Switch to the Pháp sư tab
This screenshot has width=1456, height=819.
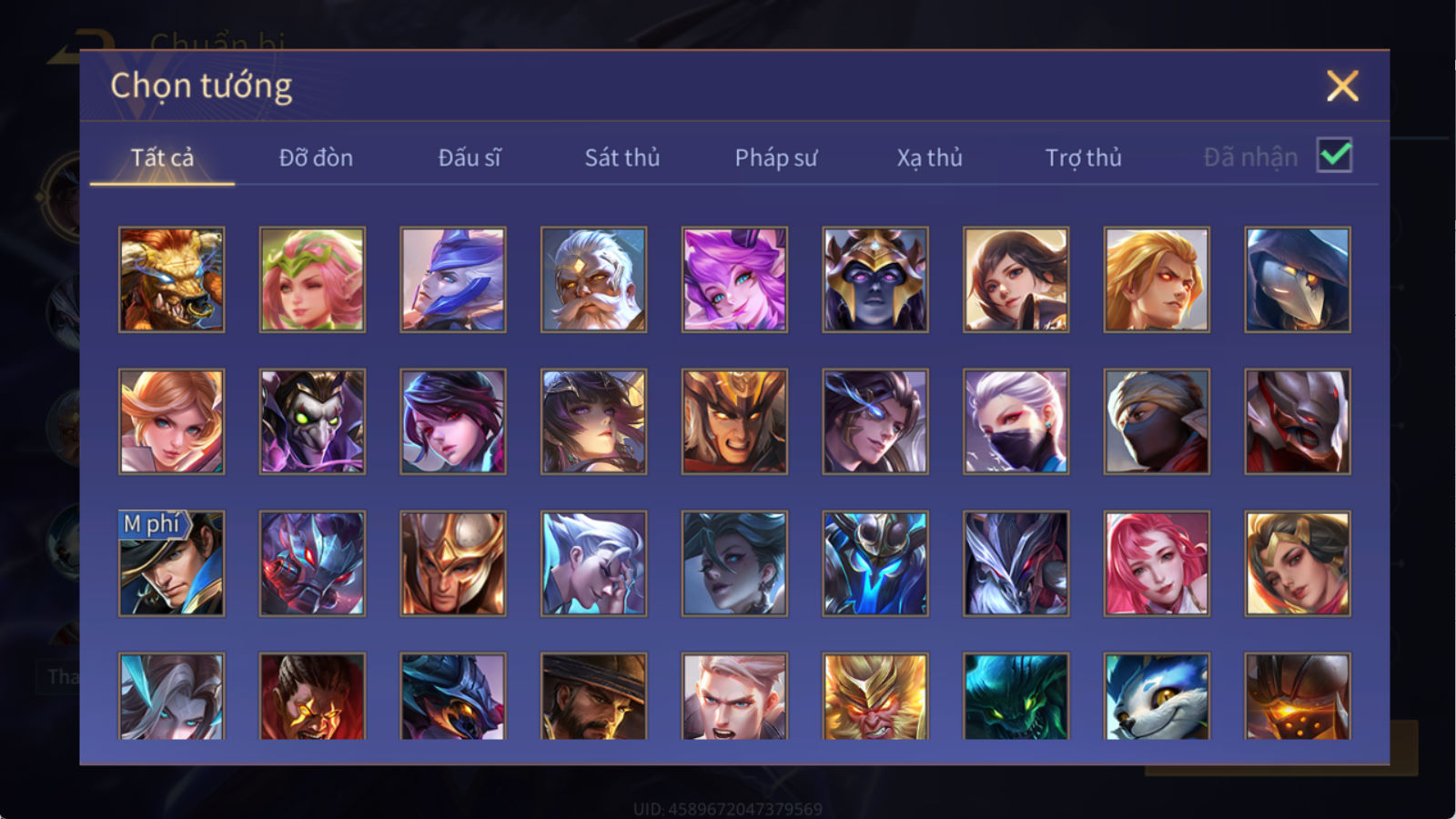point(775,157)
